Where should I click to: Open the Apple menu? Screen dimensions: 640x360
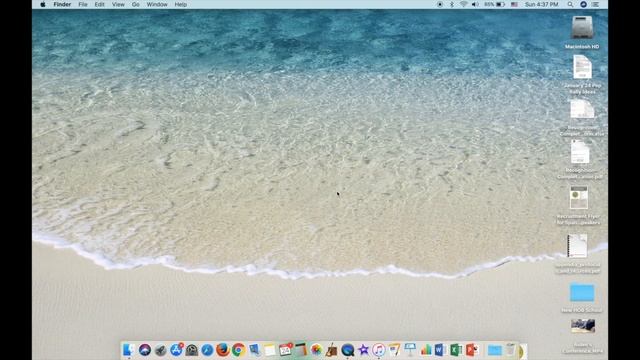point(43,4)
